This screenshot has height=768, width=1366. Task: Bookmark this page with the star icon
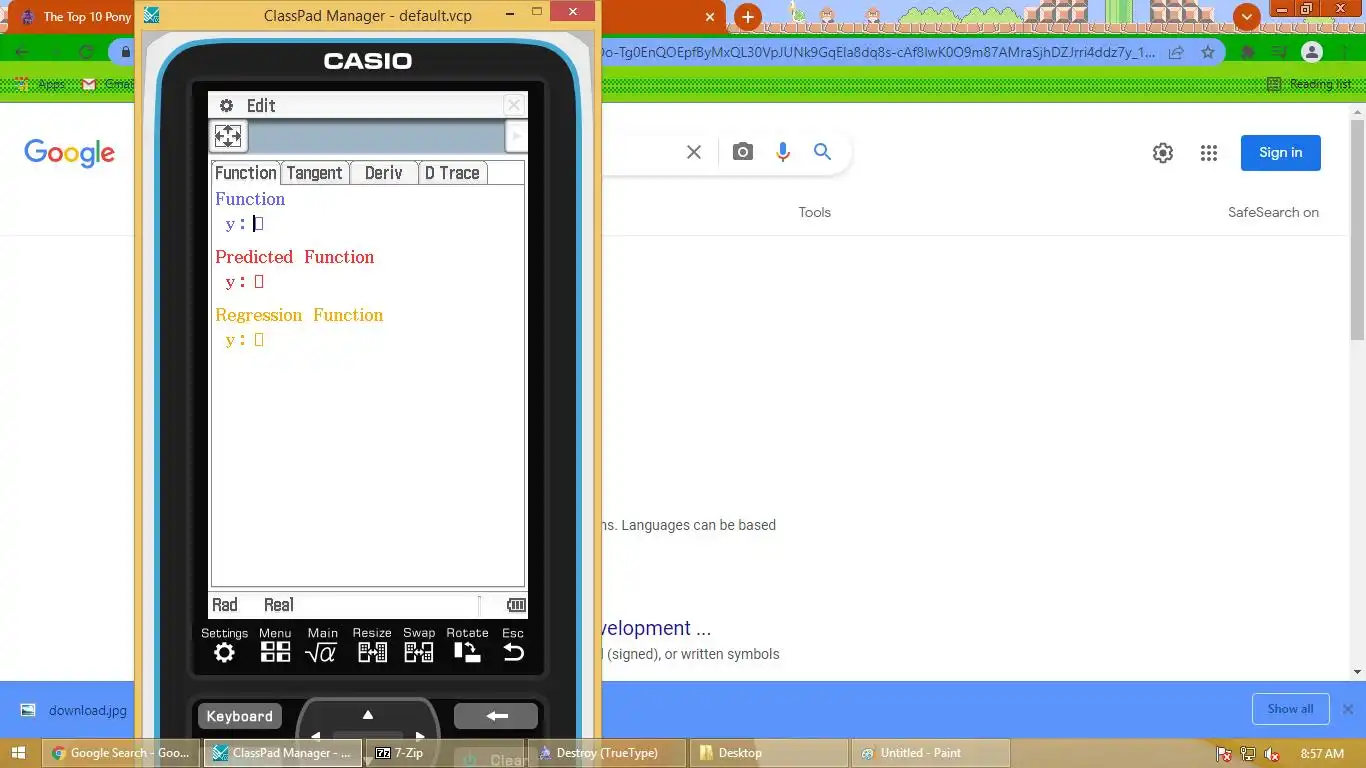(x=1208, y=52)
